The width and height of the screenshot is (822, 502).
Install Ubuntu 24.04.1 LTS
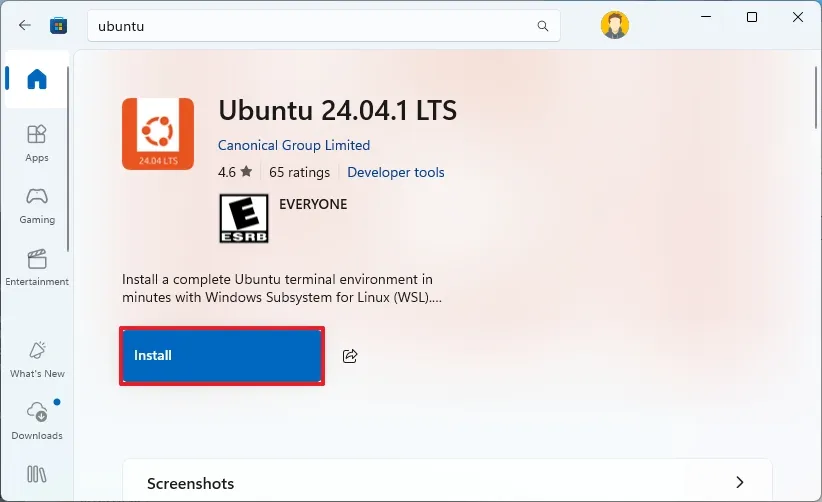click(x=222, y=356)
